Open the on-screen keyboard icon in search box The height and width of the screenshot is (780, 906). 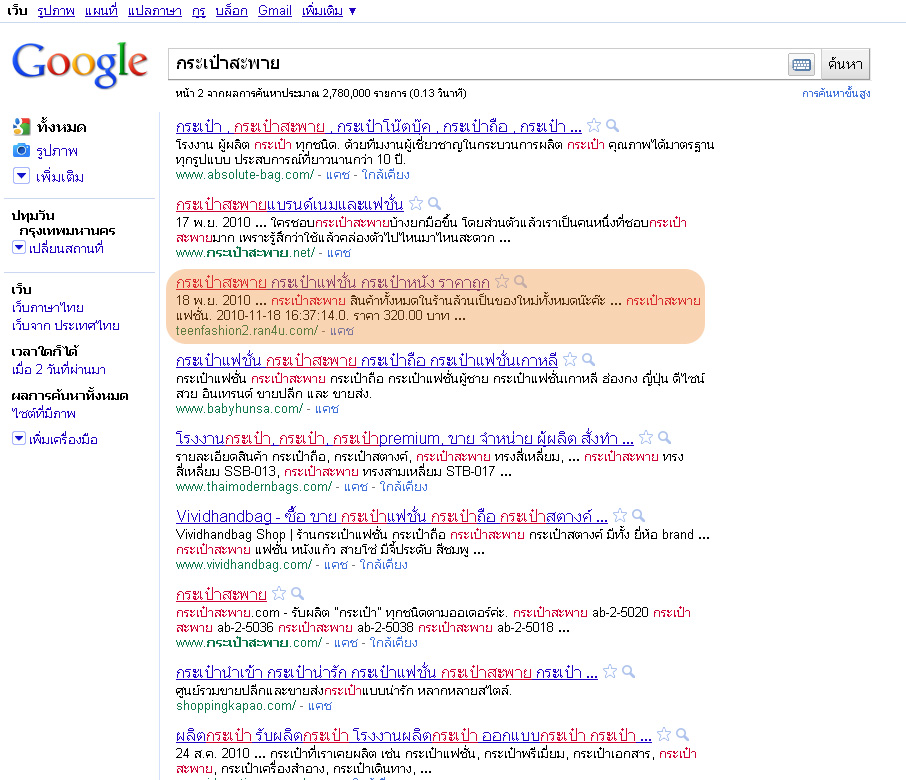pyautogui.click(x=801, y=64)
